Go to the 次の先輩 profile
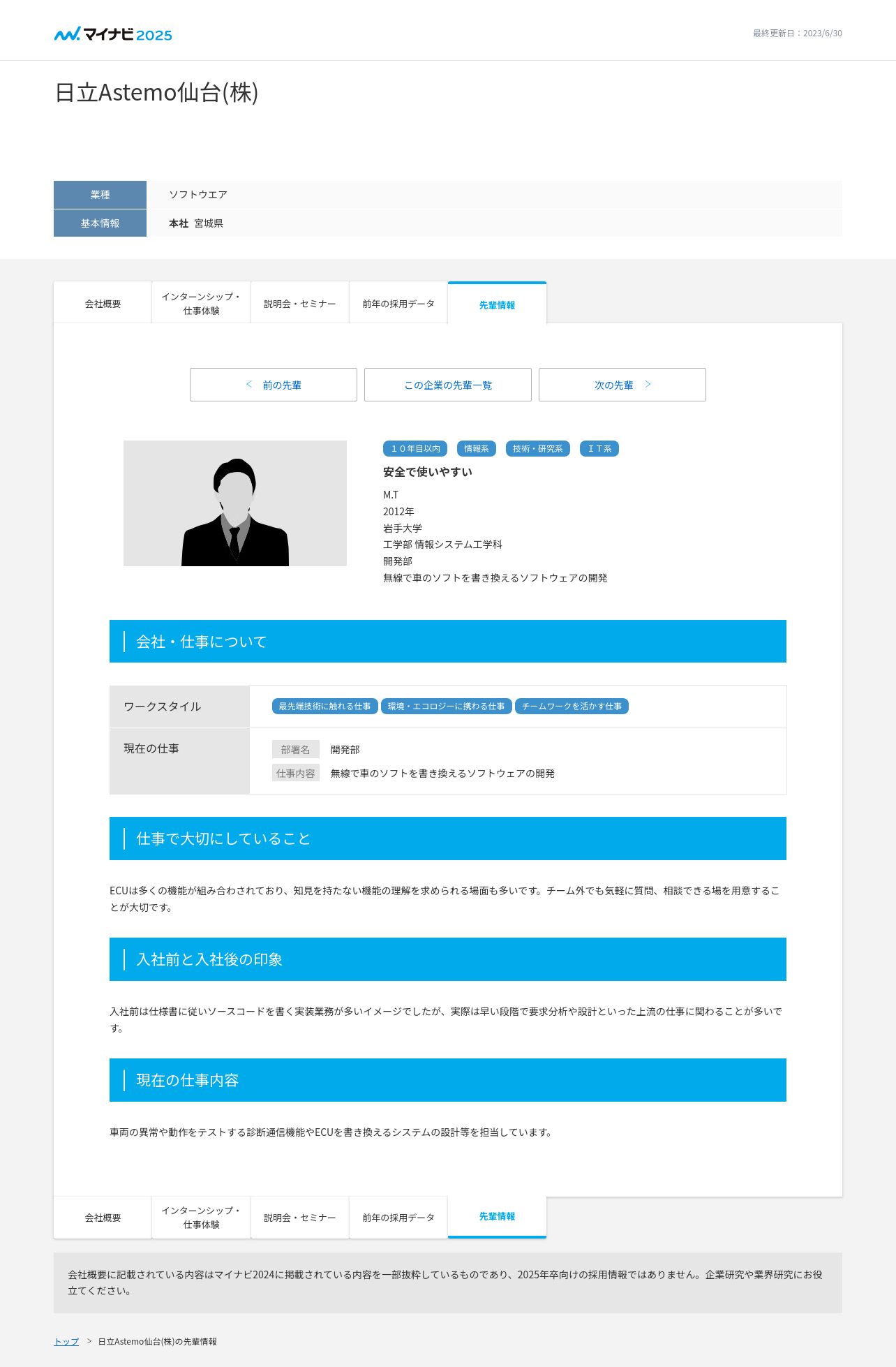 tap(622, 385)
